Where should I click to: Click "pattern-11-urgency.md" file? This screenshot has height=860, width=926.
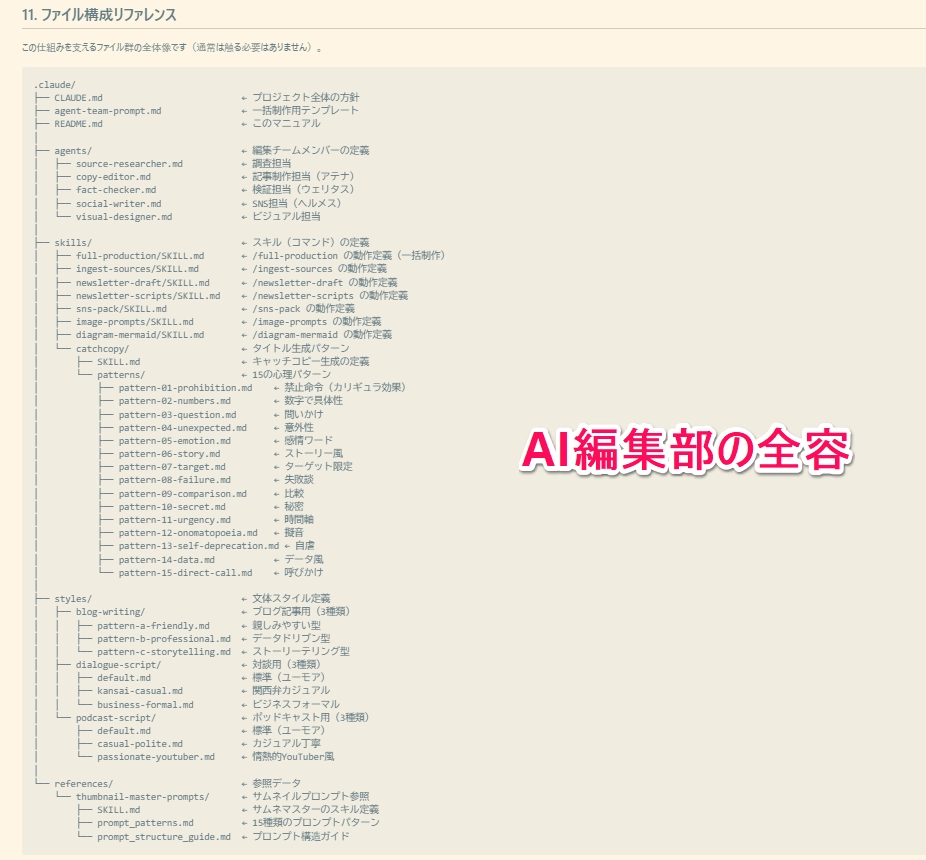tap(174, 520)
